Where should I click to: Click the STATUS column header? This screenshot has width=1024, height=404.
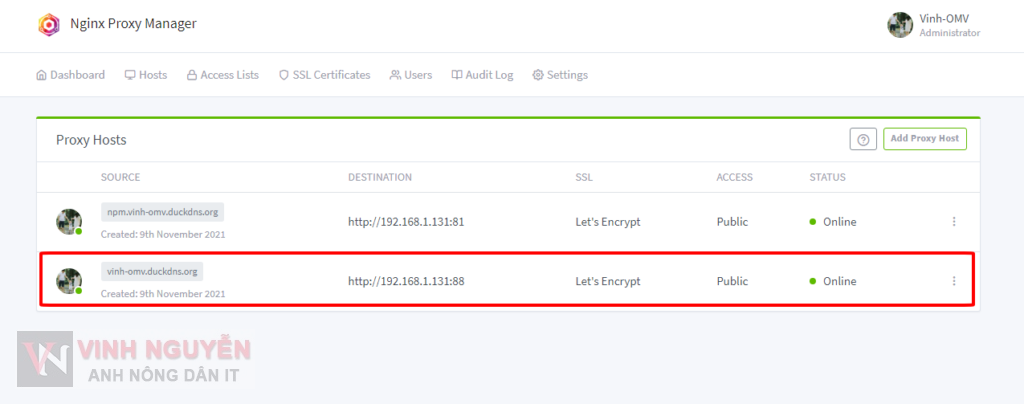[x=827, y=178]
